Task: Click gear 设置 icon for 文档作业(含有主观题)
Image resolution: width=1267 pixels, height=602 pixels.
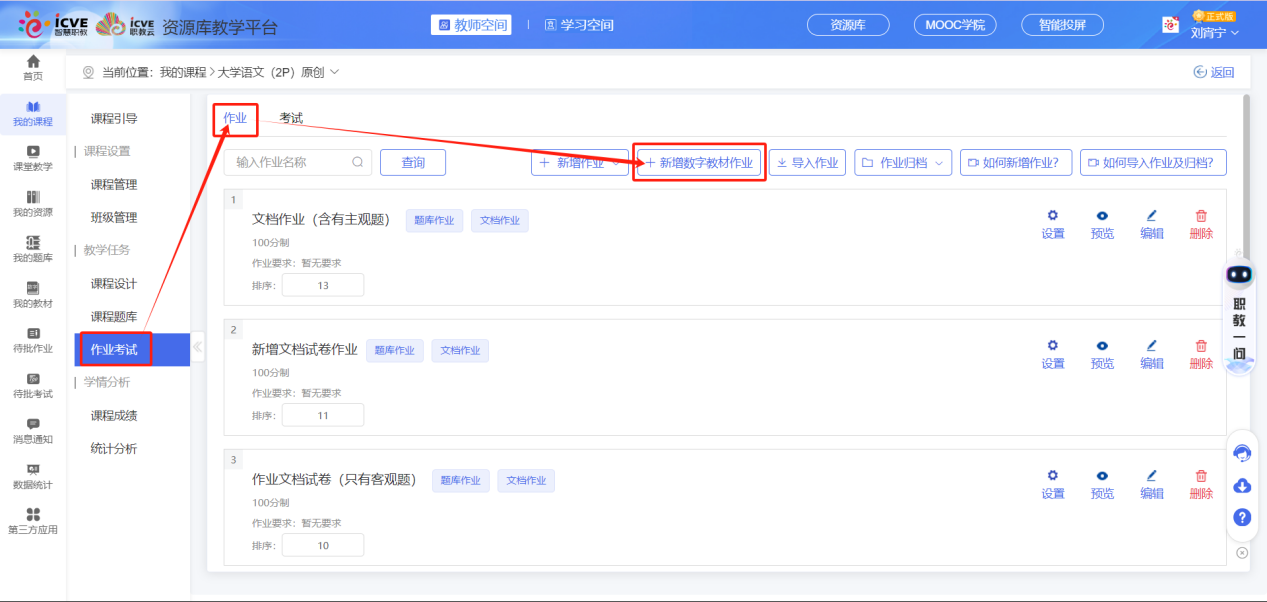Action: (x=1052, y=216)
